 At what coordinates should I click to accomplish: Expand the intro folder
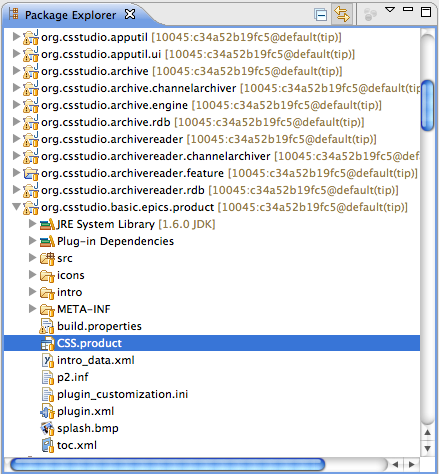tap(32, 291)
